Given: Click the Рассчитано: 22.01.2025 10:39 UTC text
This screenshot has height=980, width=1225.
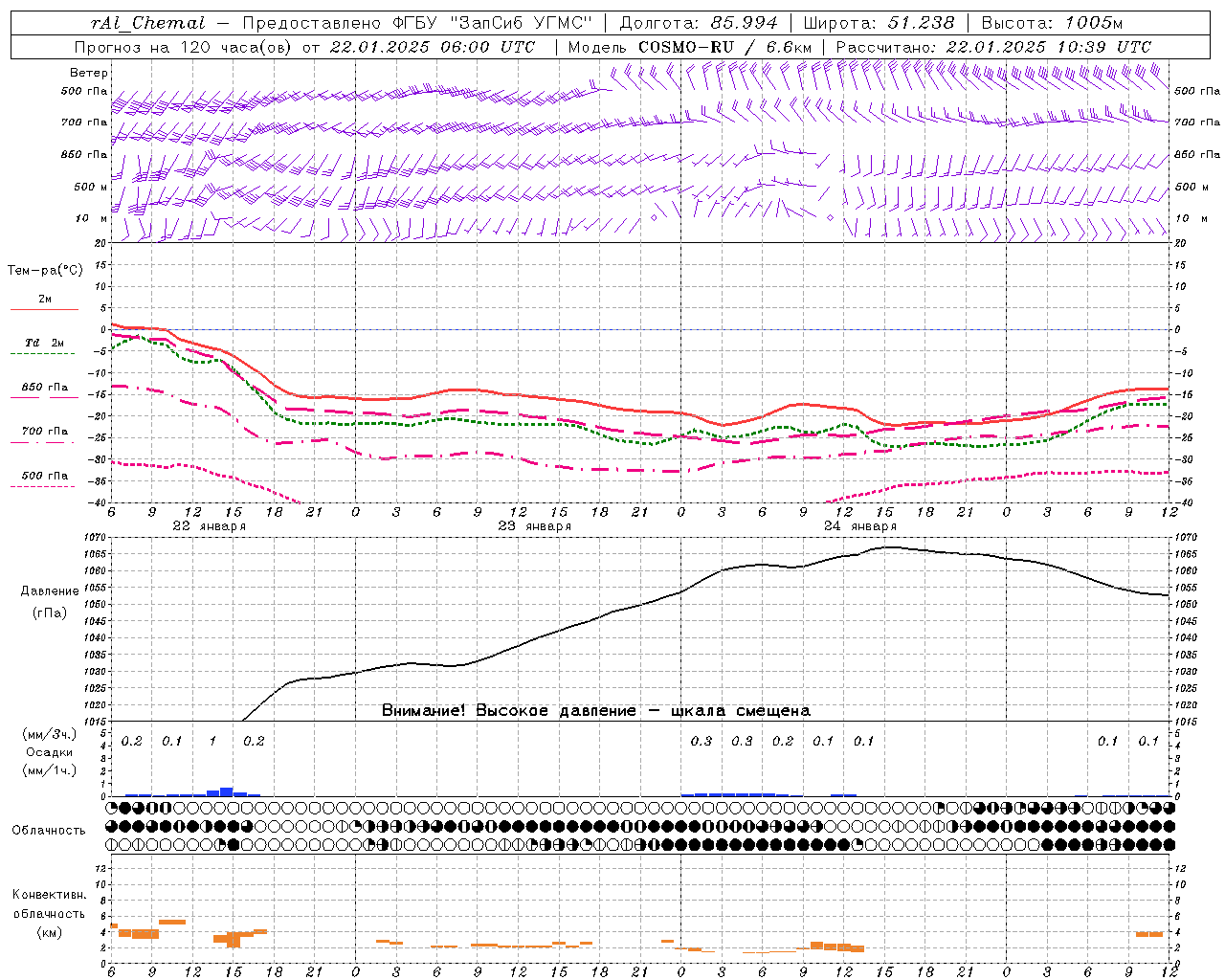Looking at the screenshot, I should 993,47.
